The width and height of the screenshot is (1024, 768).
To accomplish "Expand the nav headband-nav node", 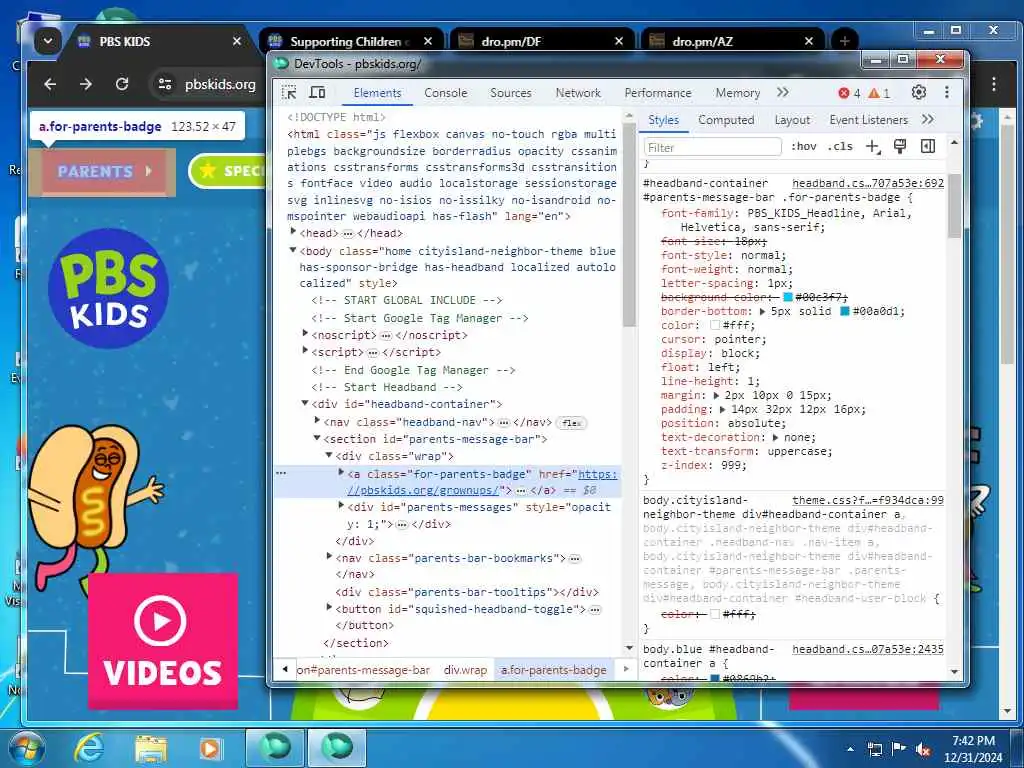I will coord(317,421).
